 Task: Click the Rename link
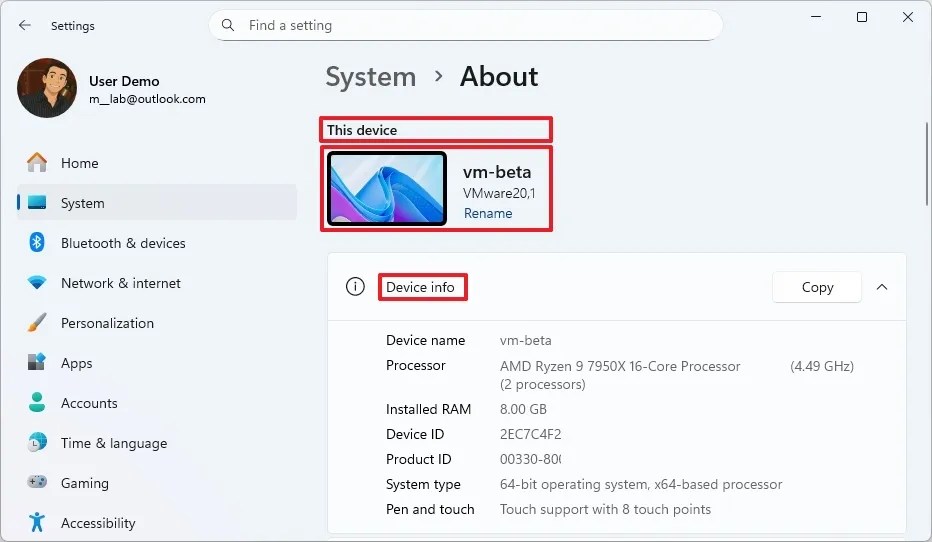point(488,213)
